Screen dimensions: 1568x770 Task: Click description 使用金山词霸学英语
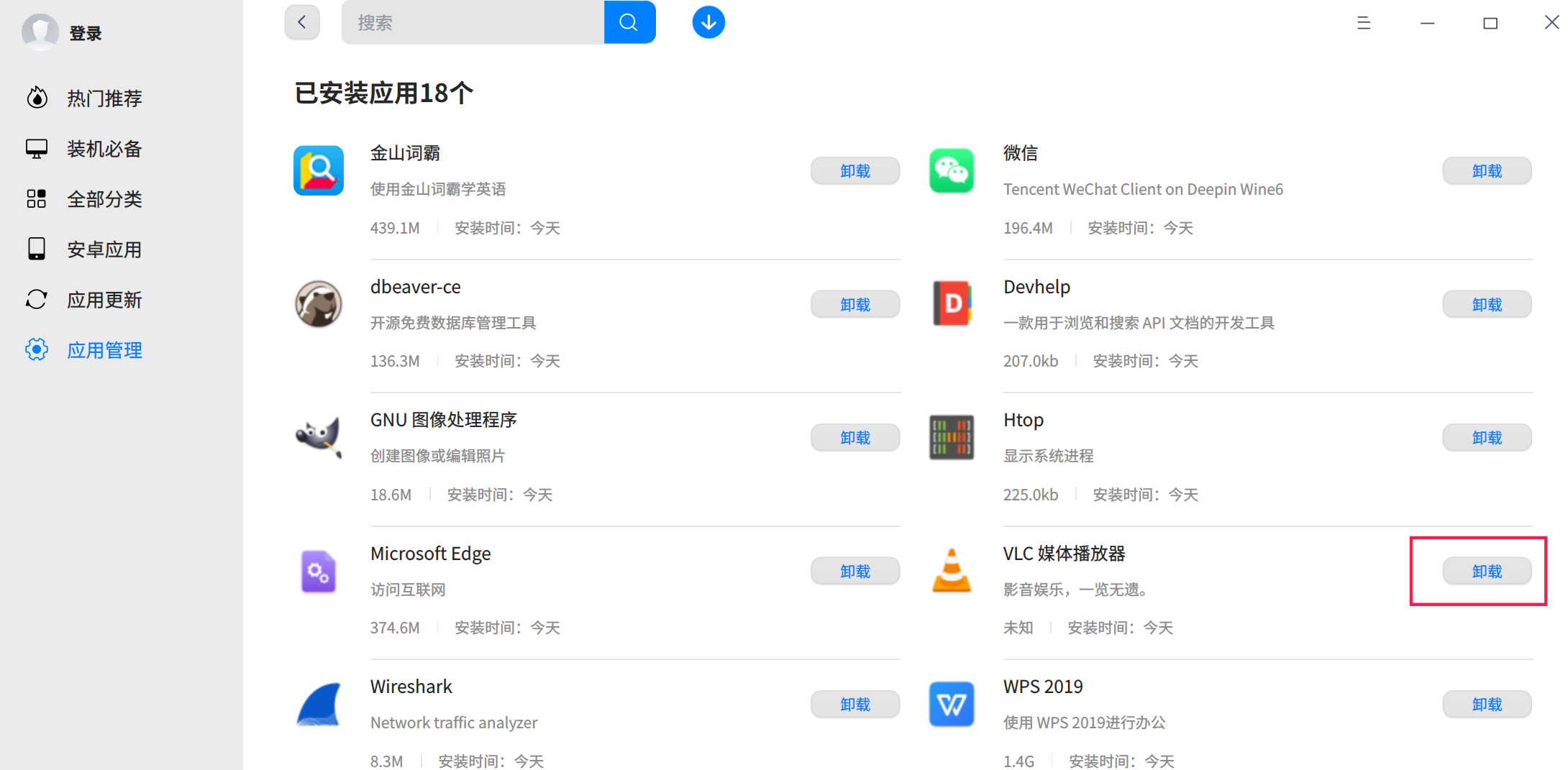tap(438, 189)
